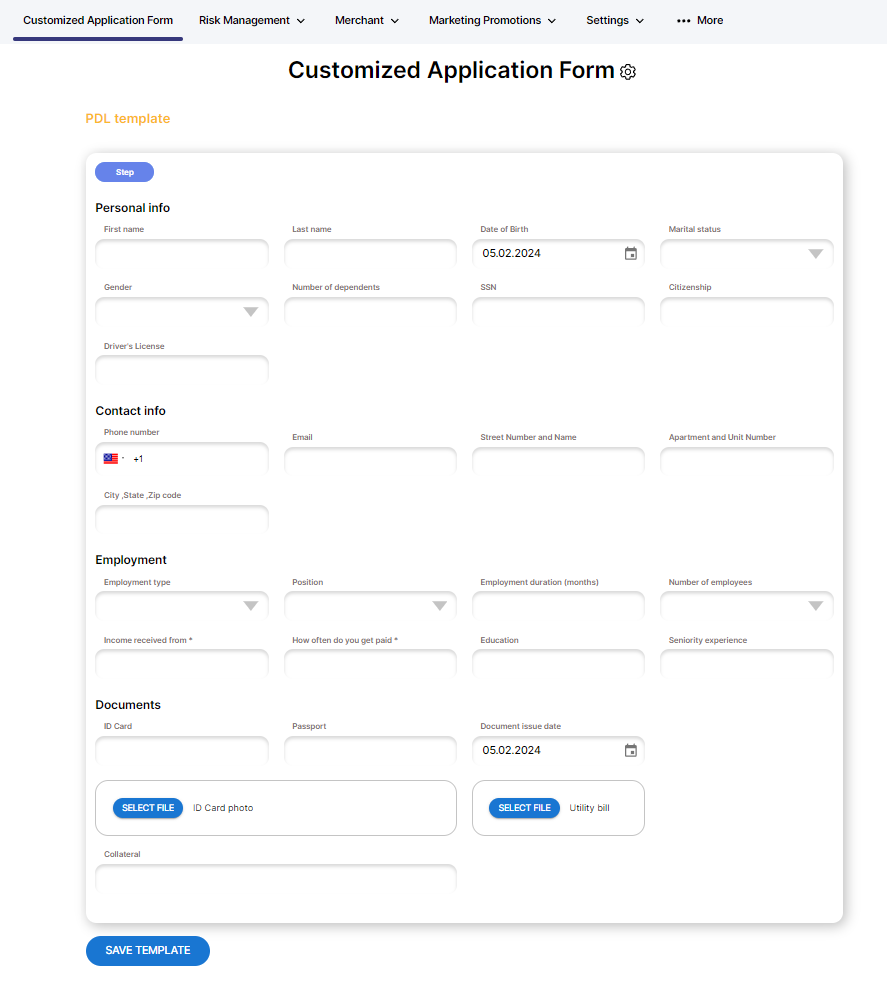The height and width of the screenshot is (990, 887).
Task: Expand the Number of employees dropdown
Action: 815,606
